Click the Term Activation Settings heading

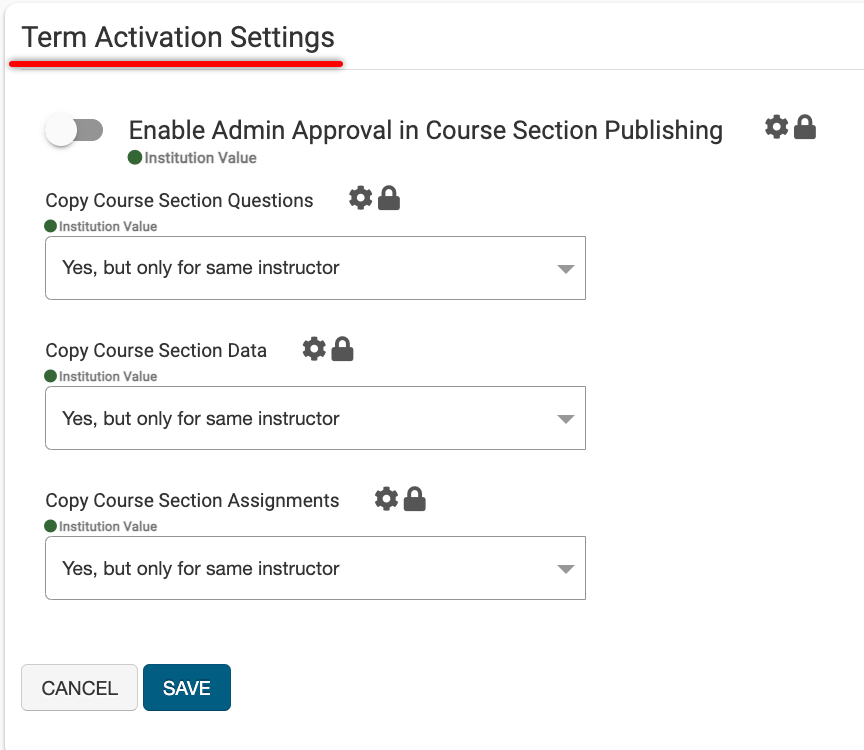tap(178, 38)
